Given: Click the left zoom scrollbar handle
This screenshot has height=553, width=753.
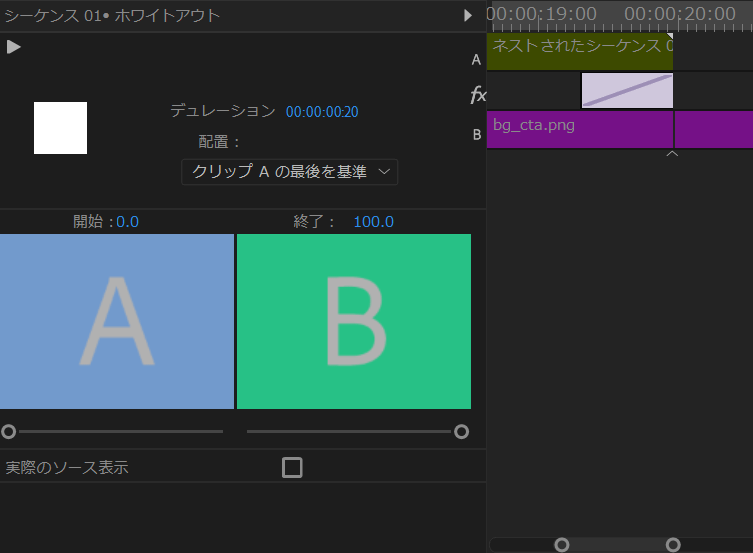Looking at the screenshot, I should tap(562, 545).
